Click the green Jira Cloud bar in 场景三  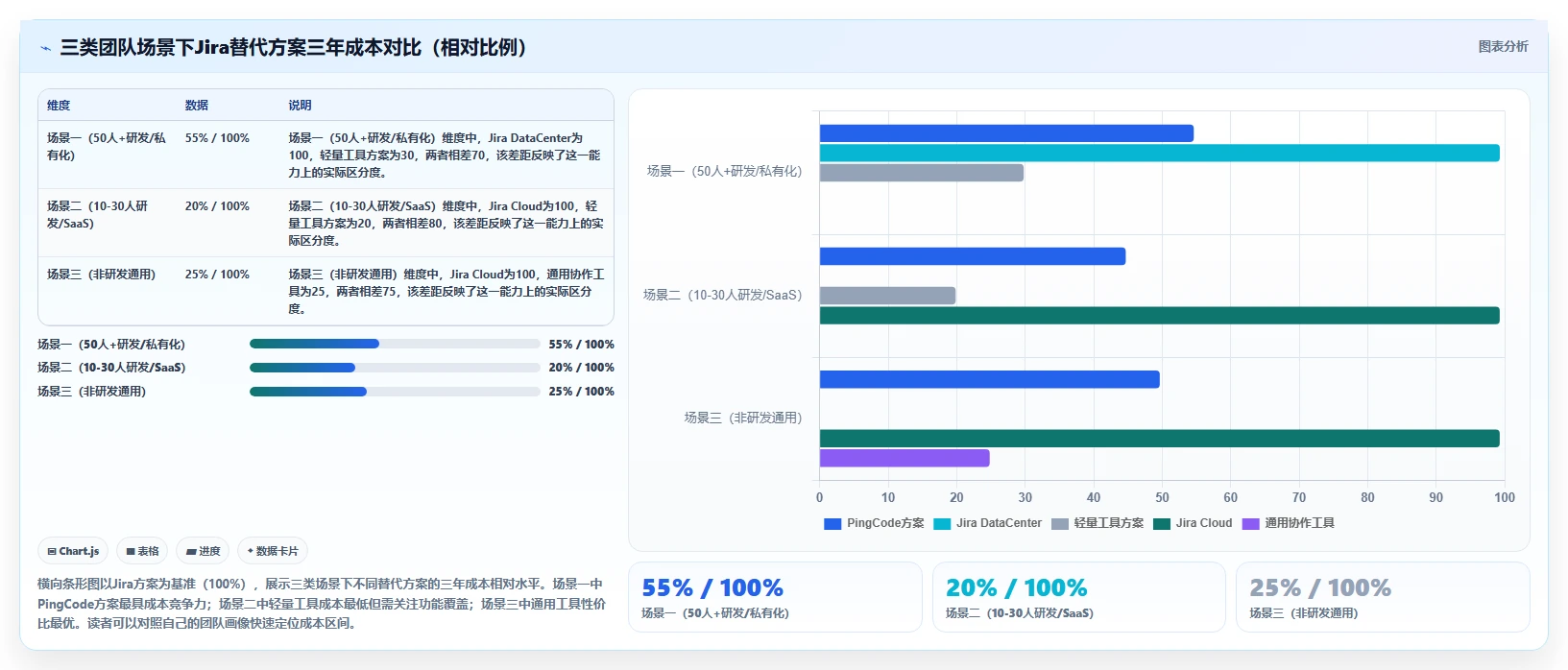click(x=1159, y=439)
